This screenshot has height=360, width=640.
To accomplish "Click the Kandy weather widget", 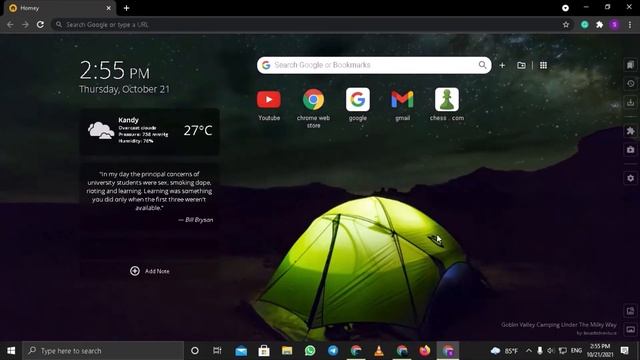I will pyautogui.click(x=149, y=131).
